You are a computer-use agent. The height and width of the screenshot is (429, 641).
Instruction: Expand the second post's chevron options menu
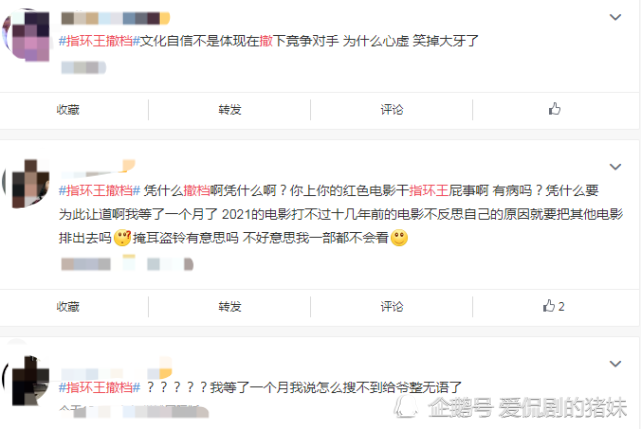click(615, 167)
